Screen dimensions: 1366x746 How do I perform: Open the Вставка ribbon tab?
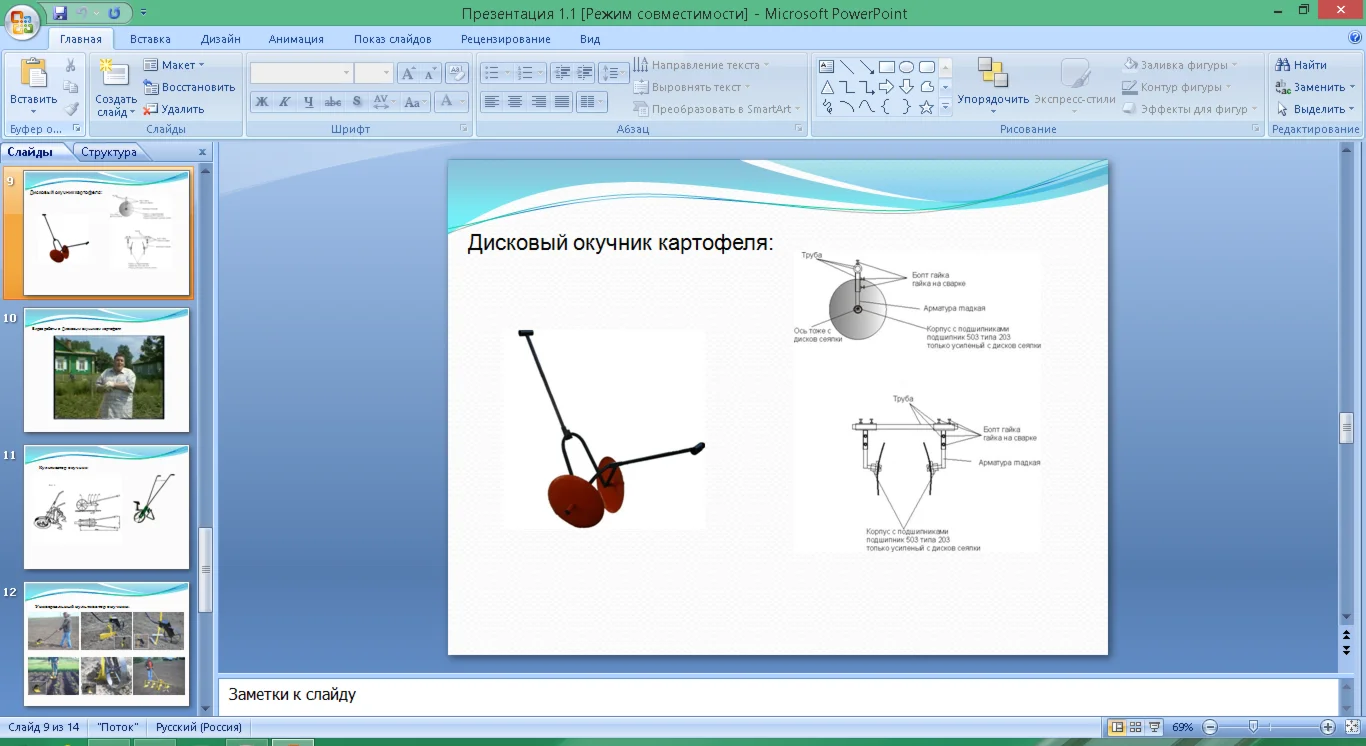150,39
